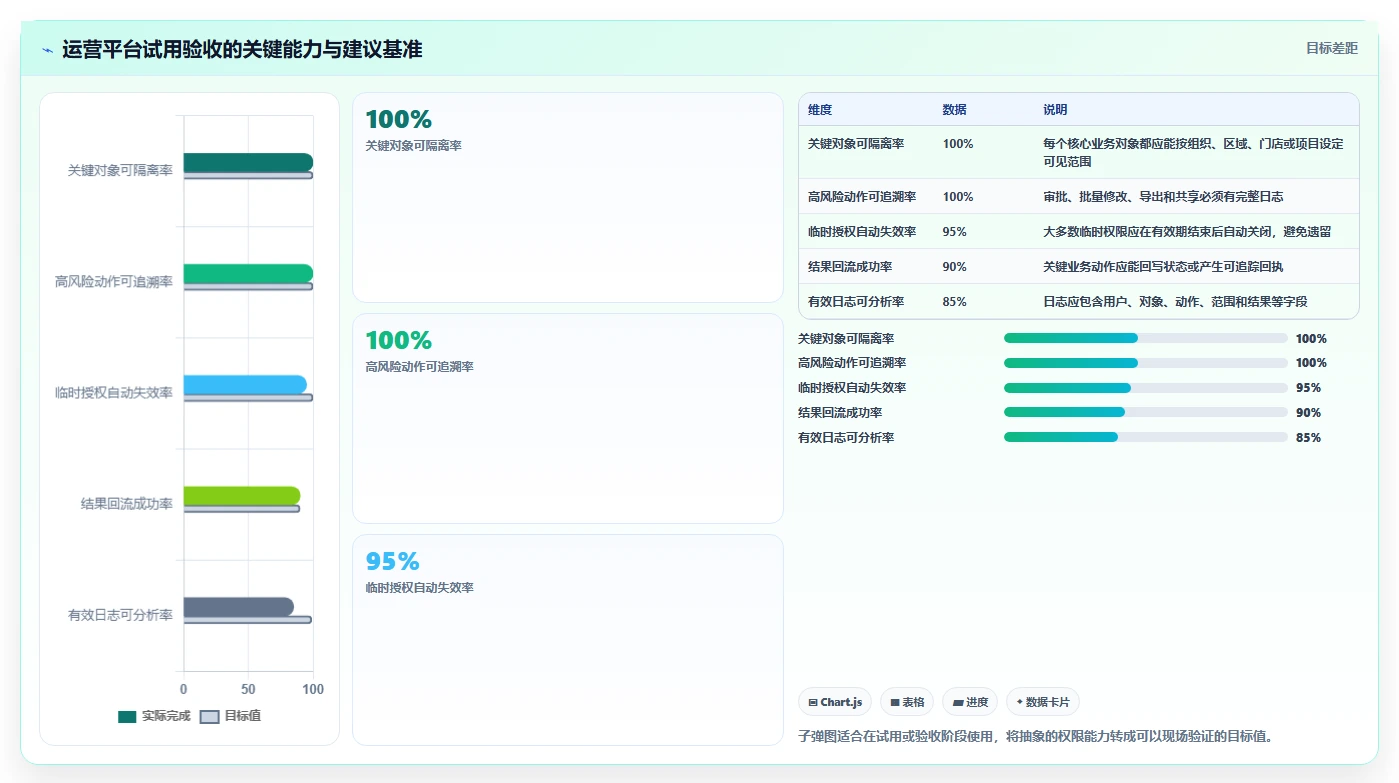Click the dark teal 关键对象可隔离率 chart bar
1399x783 pixels.
click(x=248, y=162)
